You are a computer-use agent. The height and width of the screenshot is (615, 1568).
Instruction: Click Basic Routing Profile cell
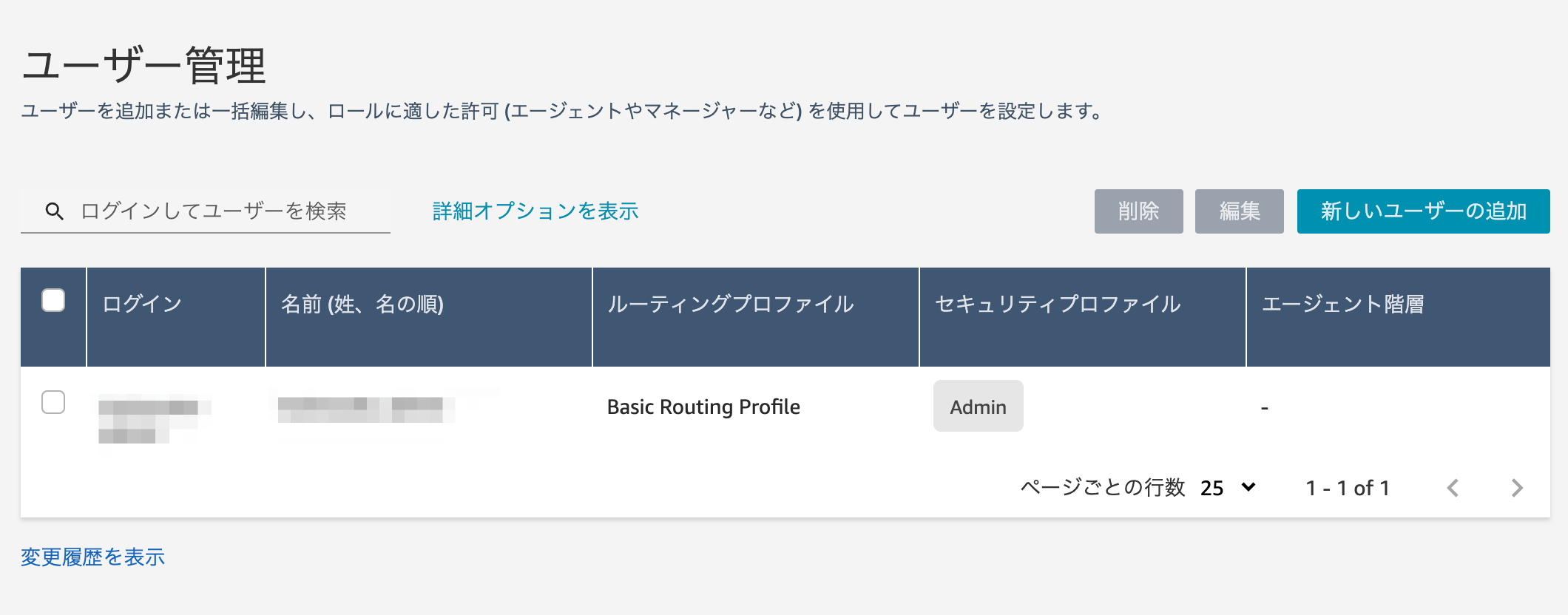click(x=703, y=407)
